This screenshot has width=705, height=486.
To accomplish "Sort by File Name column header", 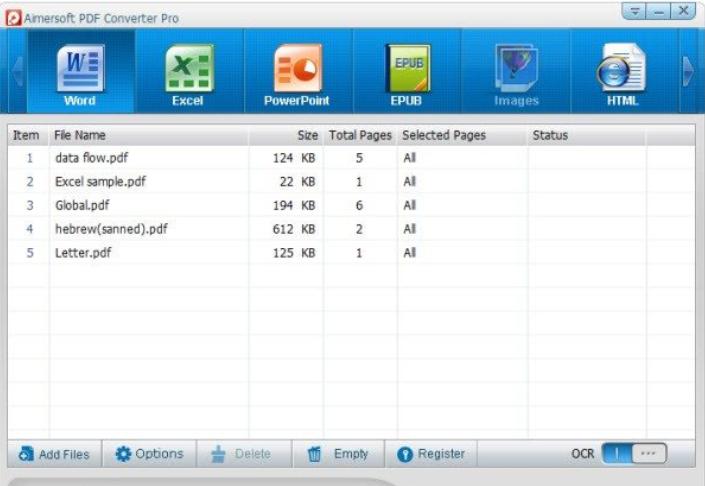I will tap(148, 135).
